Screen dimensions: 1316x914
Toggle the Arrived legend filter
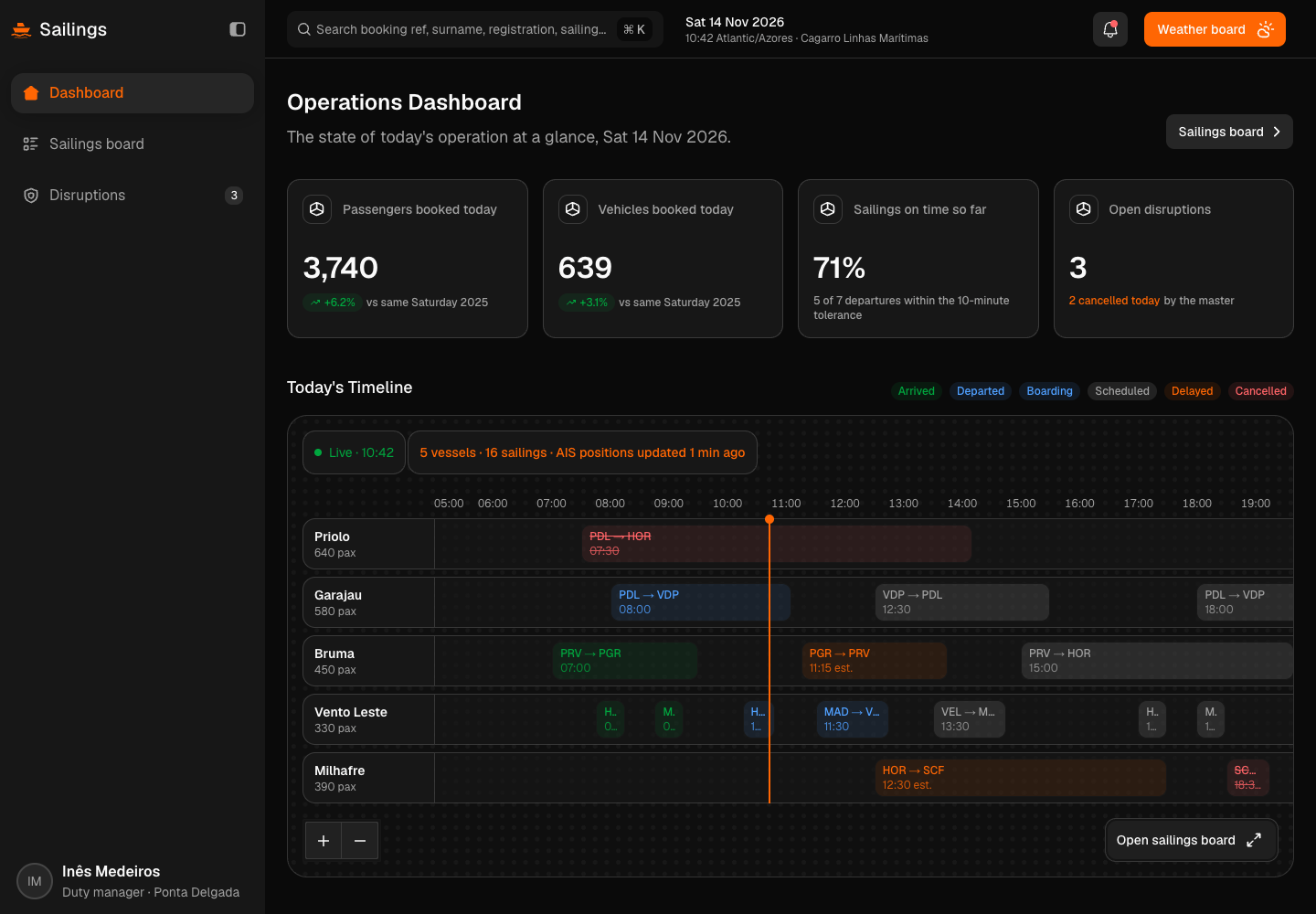pyautogui.click(x=917, y=391)
